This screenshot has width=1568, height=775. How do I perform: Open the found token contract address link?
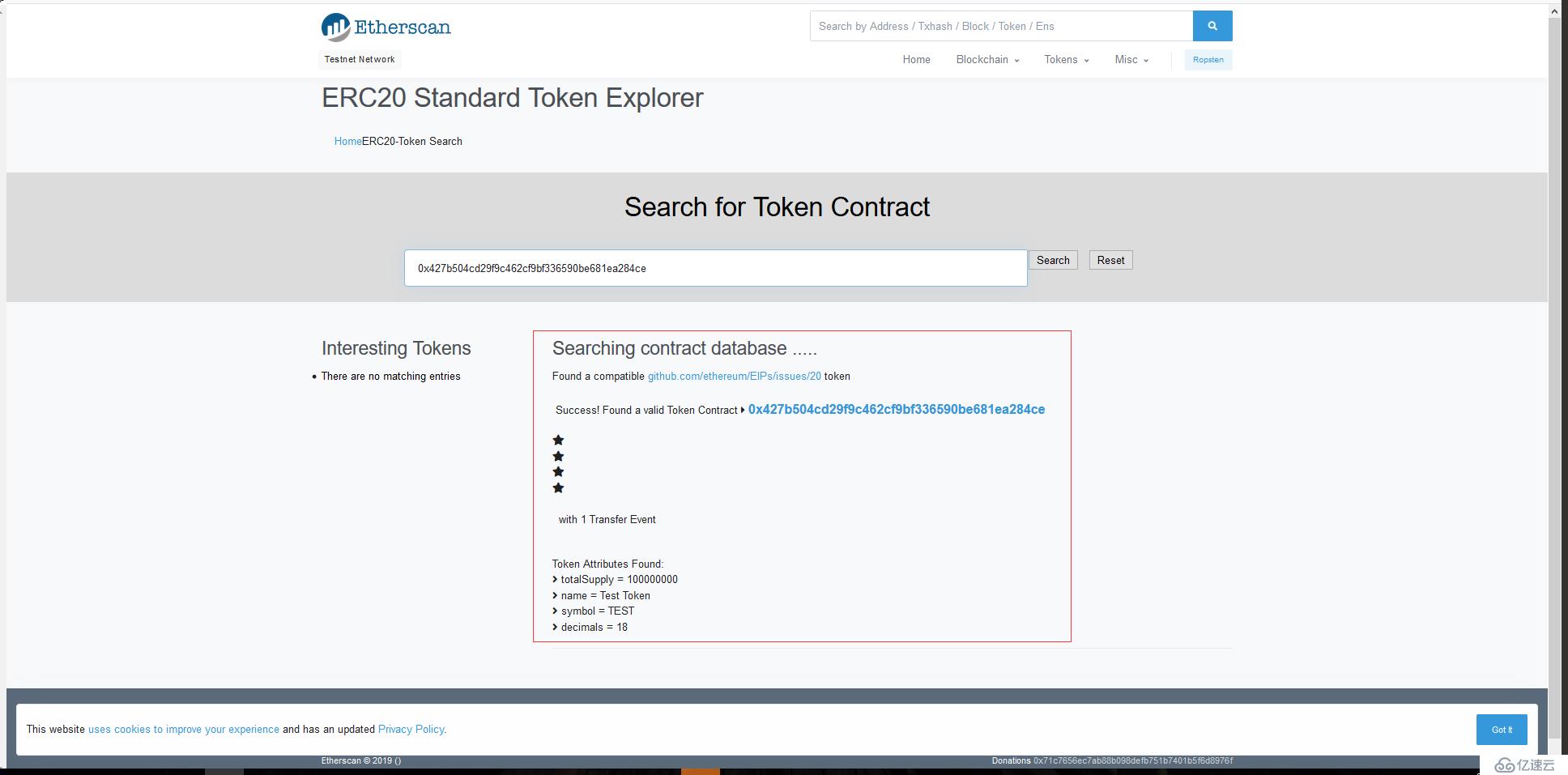click(x=896, y=410)
